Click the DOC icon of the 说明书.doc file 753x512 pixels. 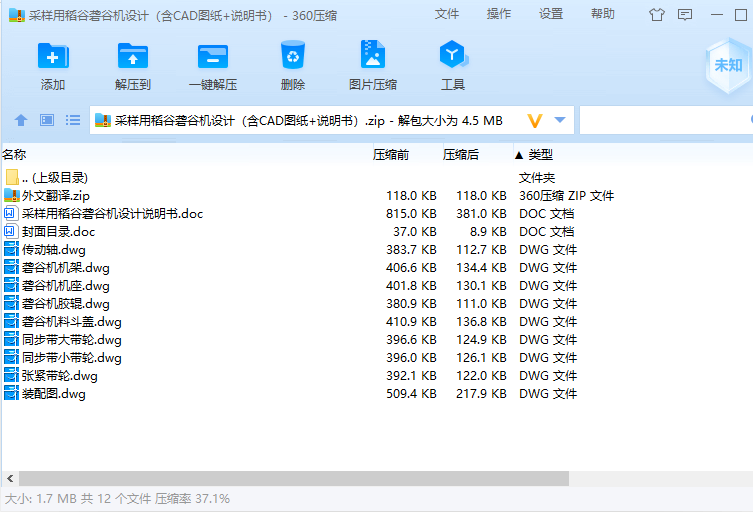coord(11,213)
